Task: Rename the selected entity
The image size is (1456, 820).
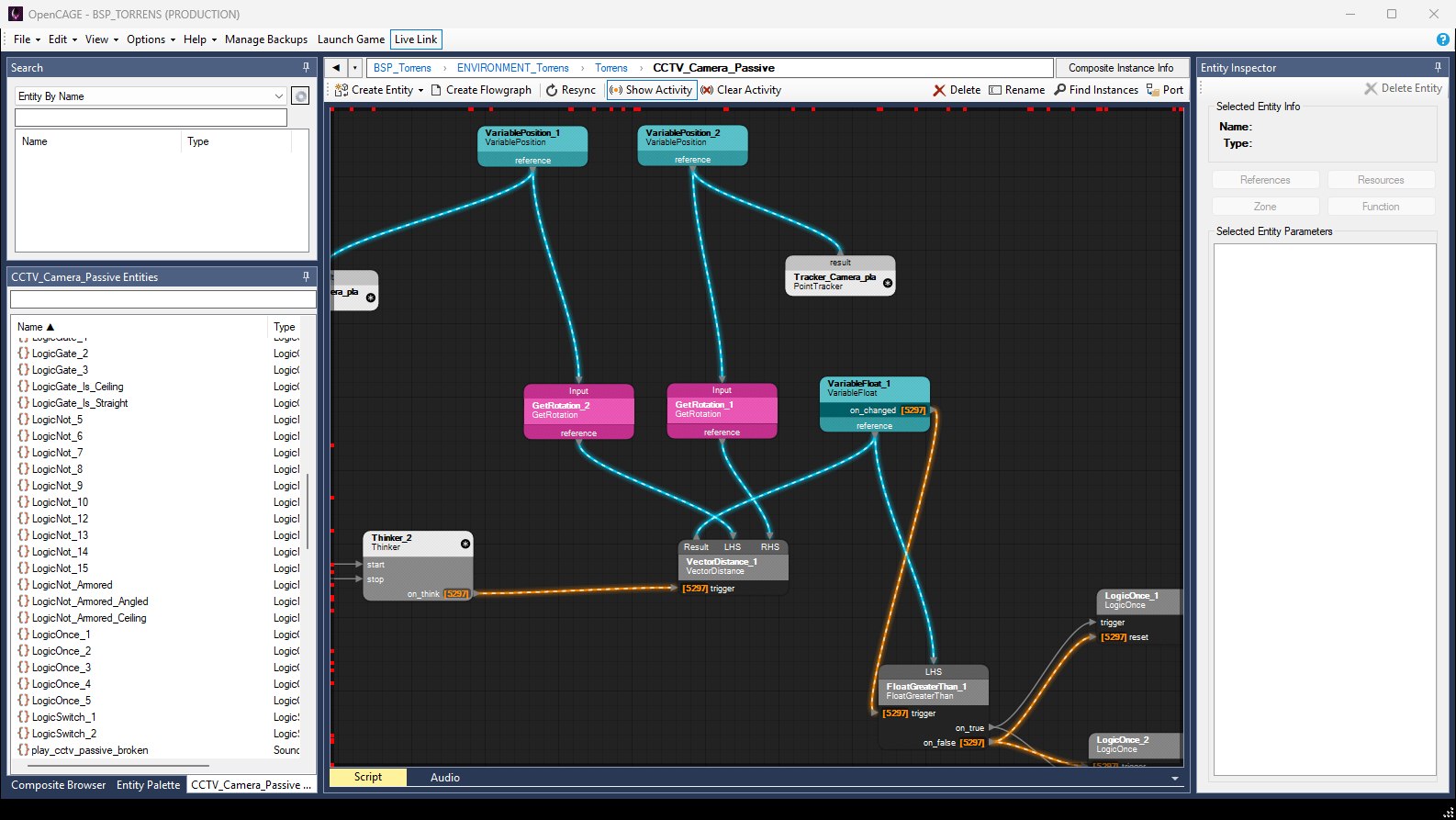Action: click(1016, 90)
